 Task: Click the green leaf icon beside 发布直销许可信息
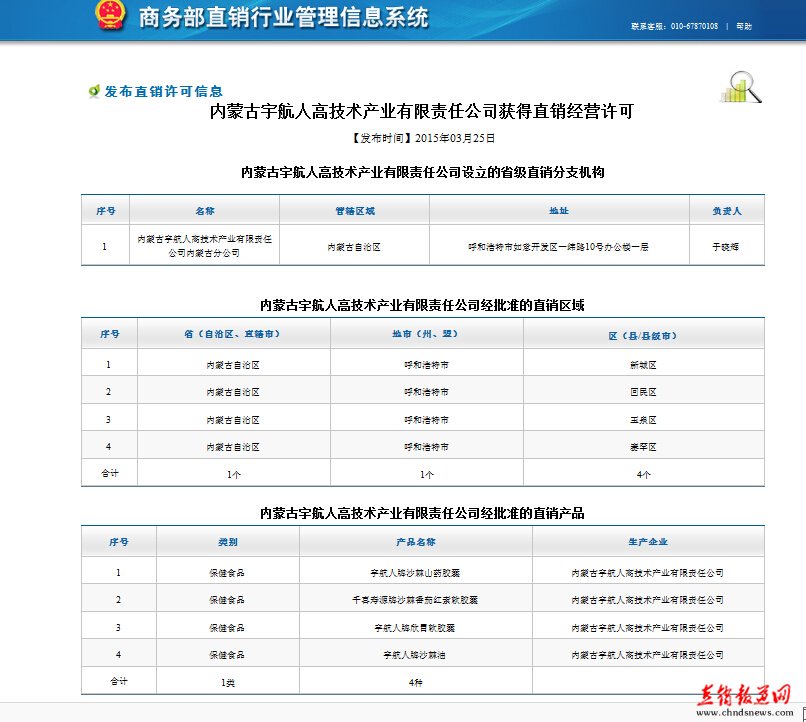[94, 91]
